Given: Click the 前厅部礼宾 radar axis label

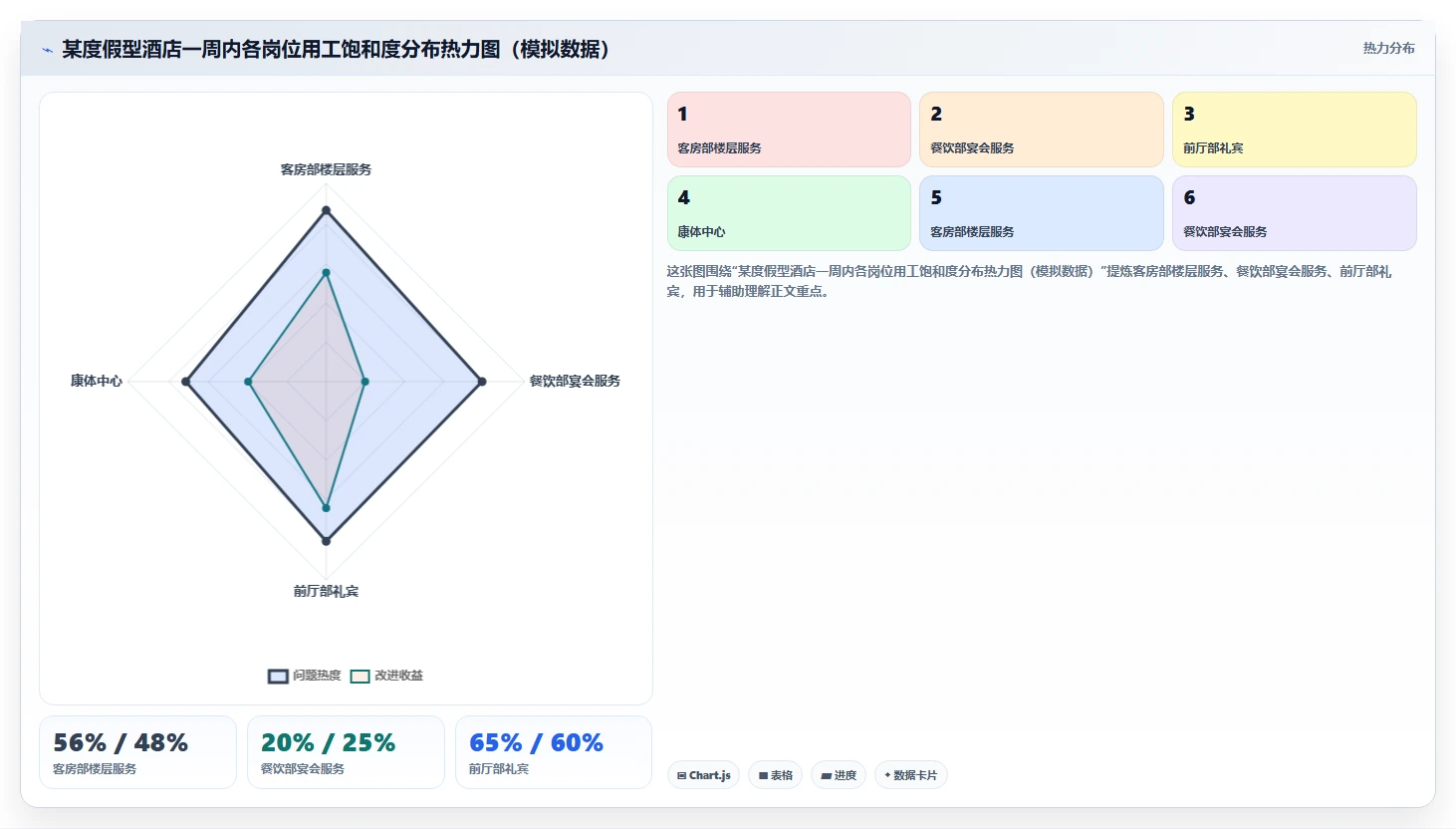Looking at the screenshot, I should coord(326,591).
